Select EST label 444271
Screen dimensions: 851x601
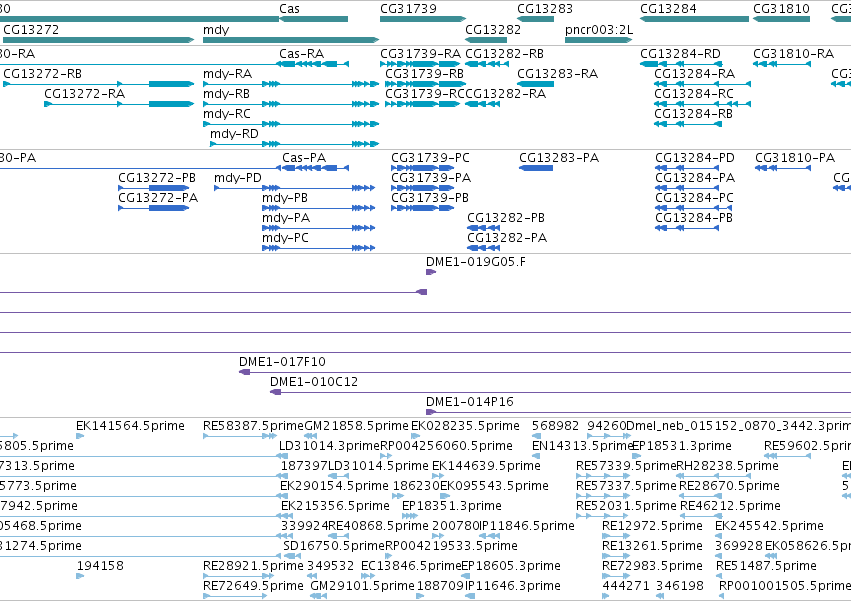click(x=626, y=586)
